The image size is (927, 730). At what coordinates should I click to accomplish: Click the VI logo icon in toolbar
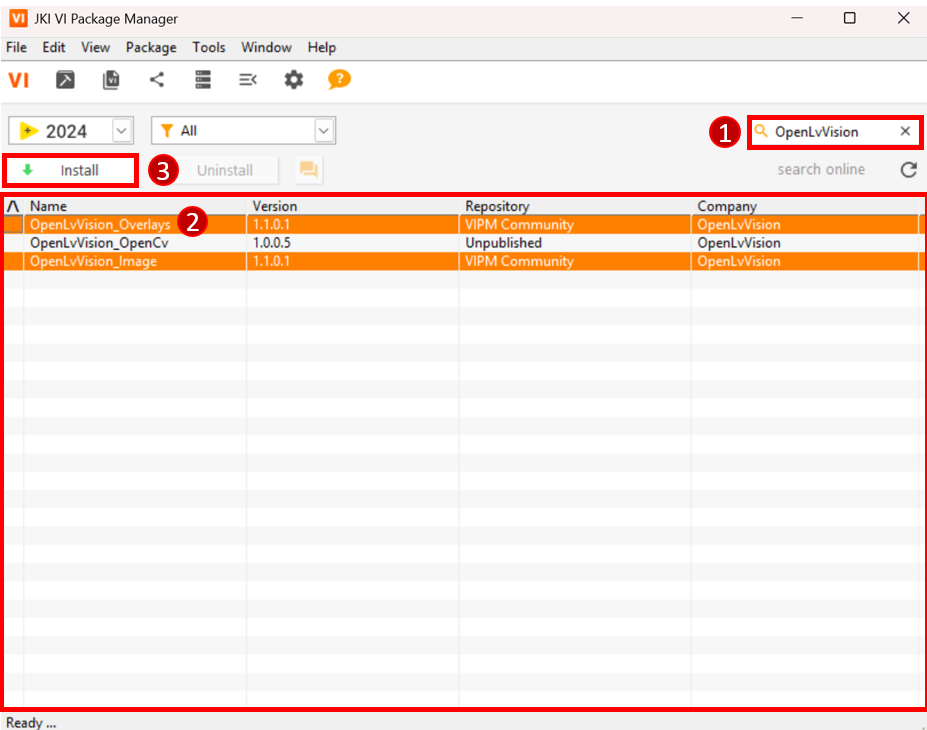[x=18, y=80]
